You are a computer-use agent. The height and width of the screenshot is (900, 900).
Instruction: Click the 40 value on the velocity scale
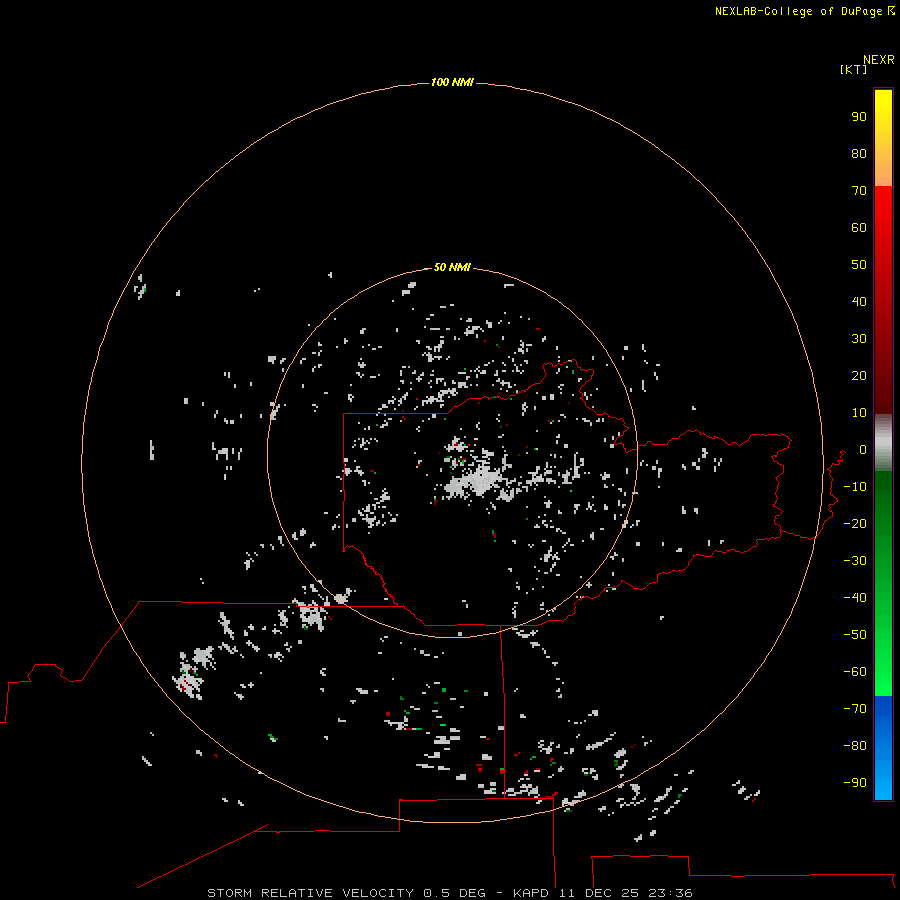click(x=859, y=302)
